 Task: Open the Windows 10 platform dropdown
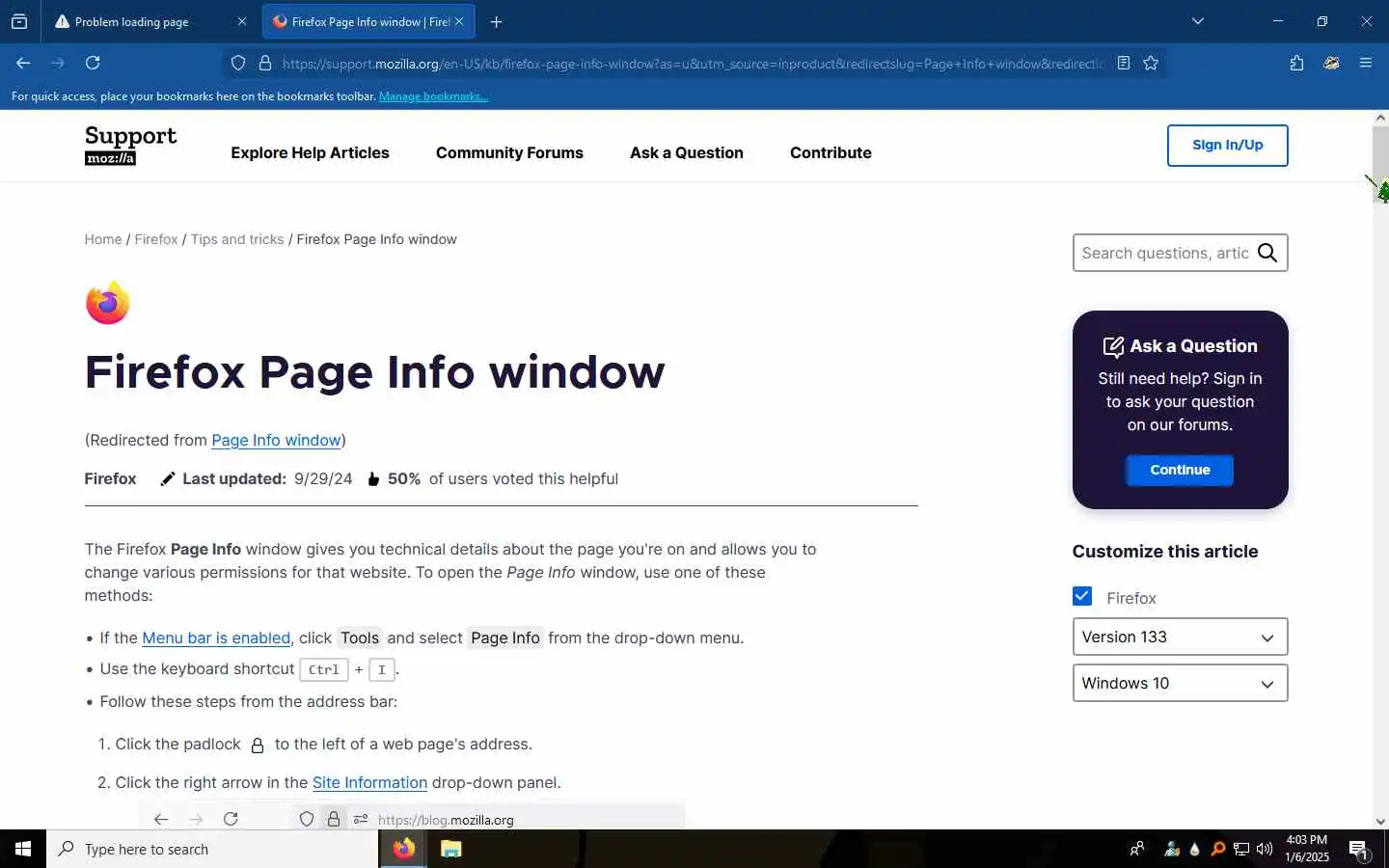click(1180, 683)
